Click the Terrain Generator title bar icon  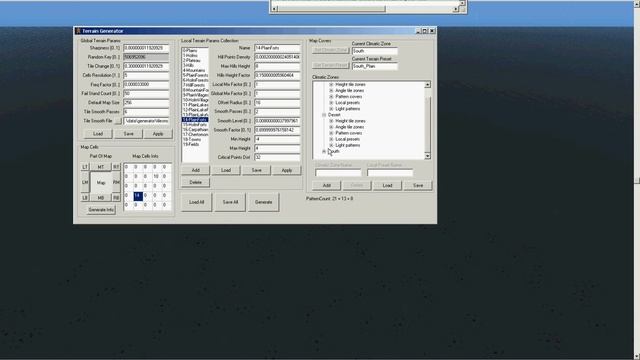(78, 31)
